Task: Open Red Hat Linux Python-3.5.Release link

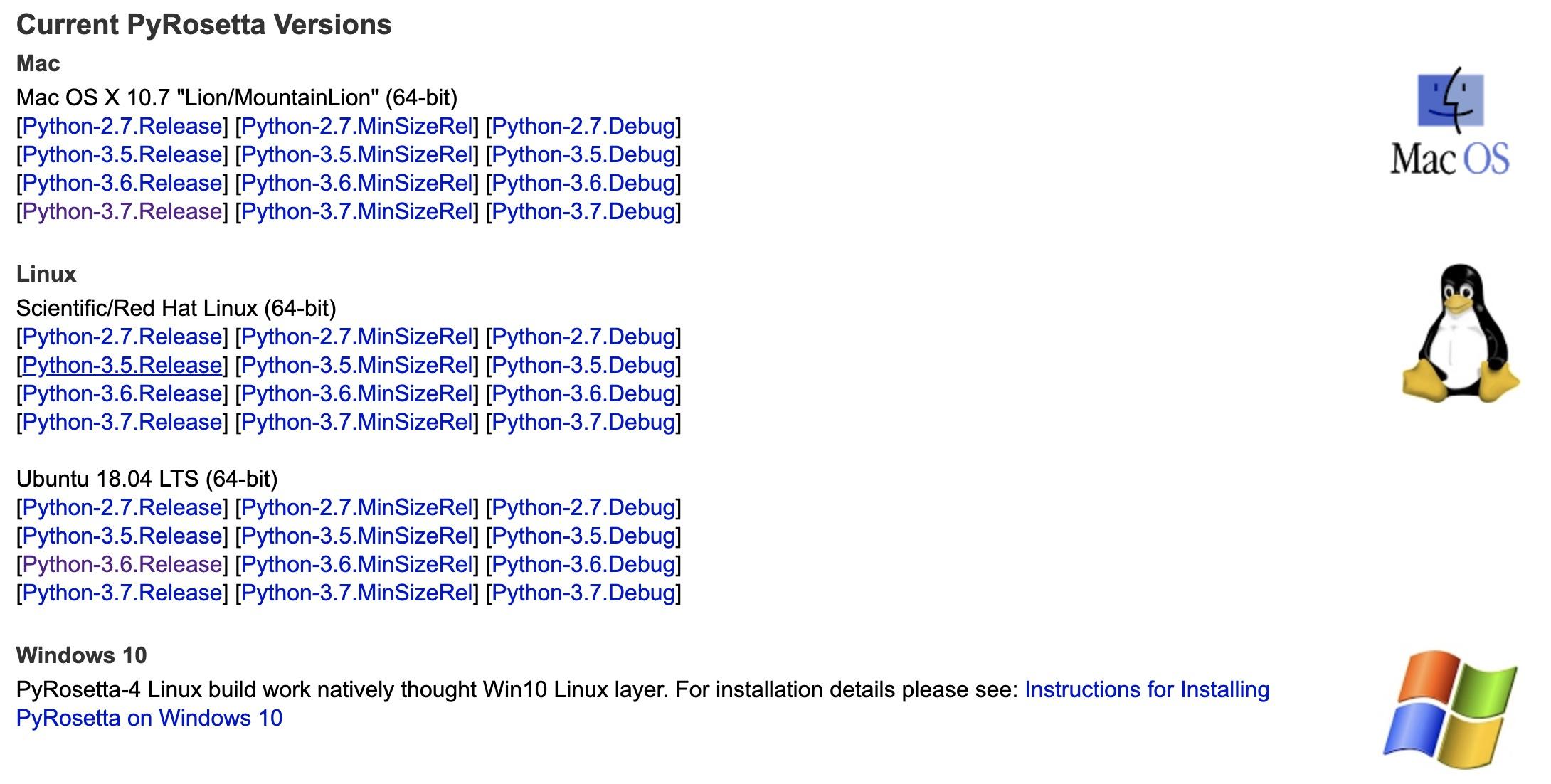Action: pyautogui.click(x=122, y=366)
